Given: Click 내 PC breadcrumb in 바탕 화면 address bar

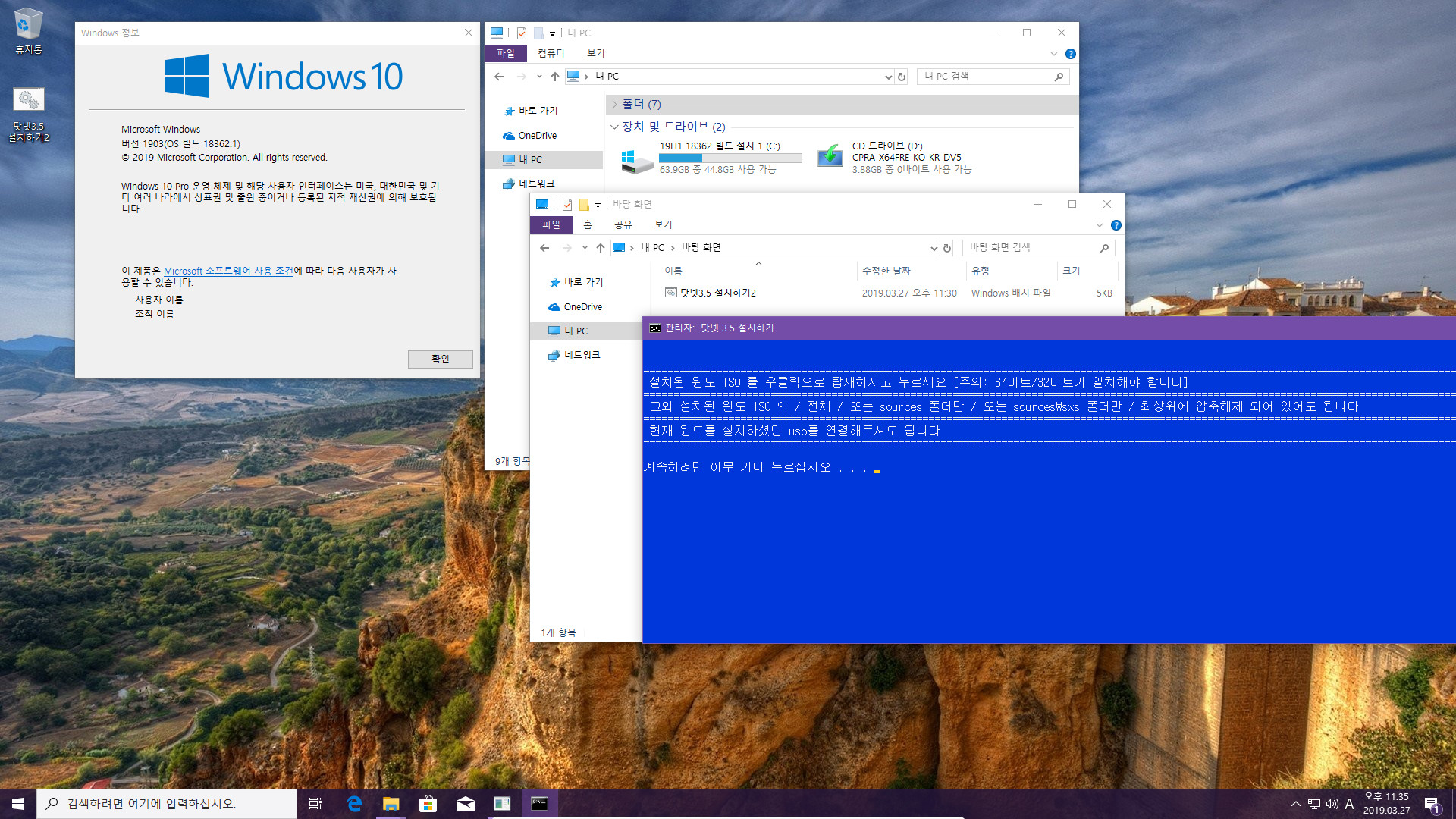Looking at the screenshot, I should click(652, 248).
